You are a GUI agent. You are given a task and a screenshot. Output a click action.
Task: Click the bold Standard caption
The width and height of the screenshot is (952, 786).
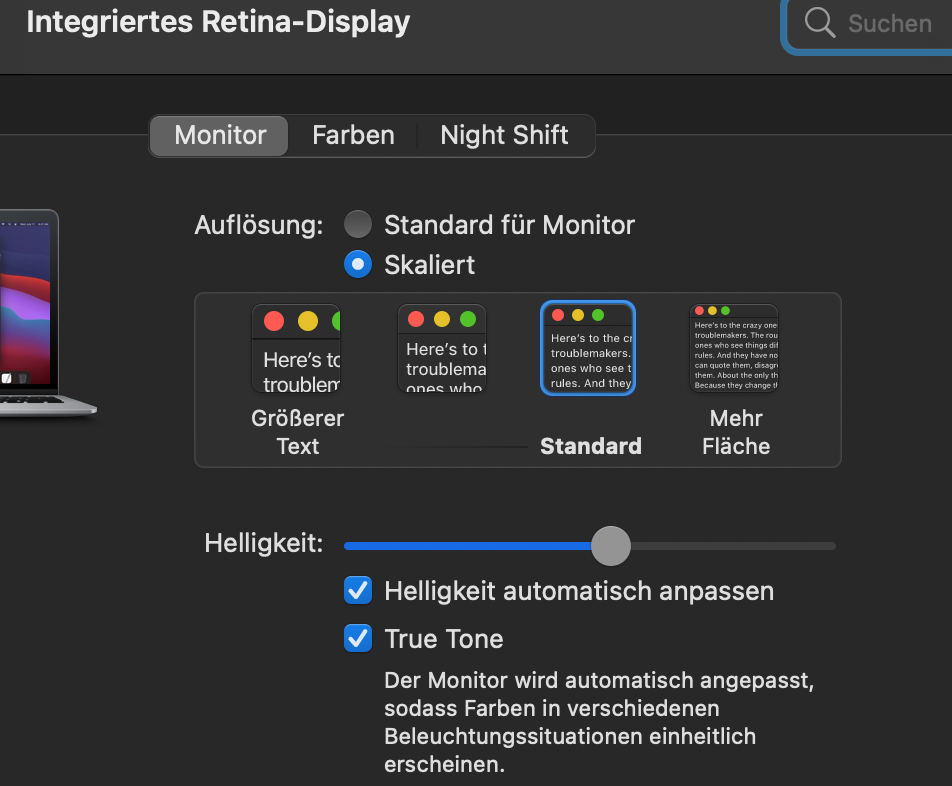pos(590,446)
